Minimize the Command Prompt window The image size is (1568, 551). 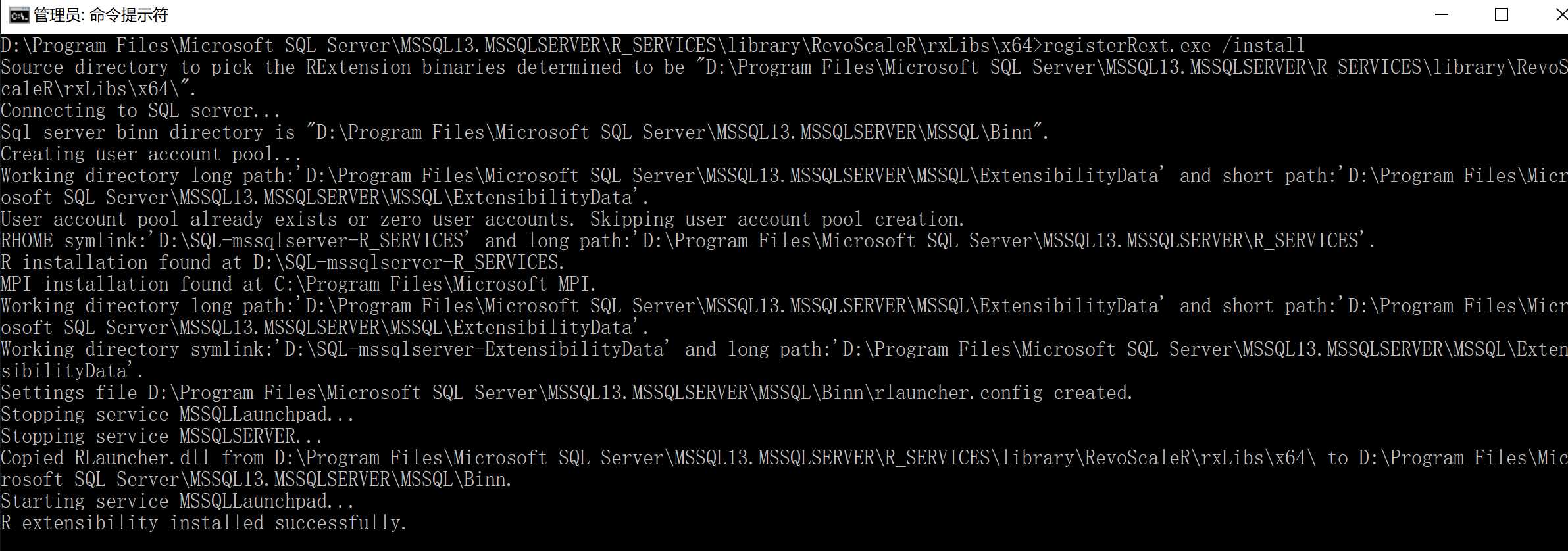point(1441,15)
